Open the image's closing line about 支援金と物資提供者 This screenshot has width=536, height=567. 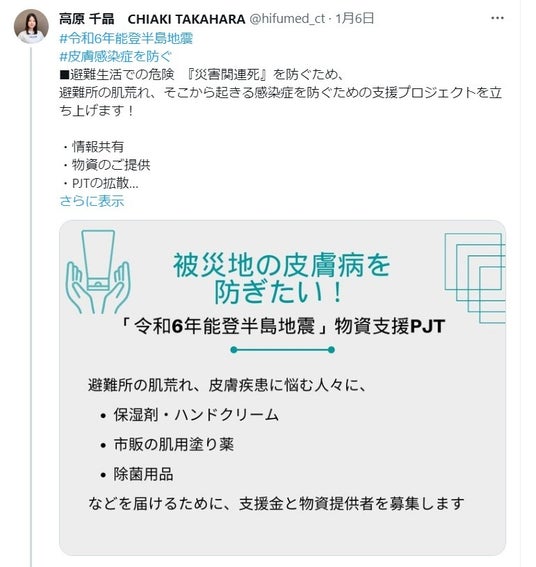276,503
